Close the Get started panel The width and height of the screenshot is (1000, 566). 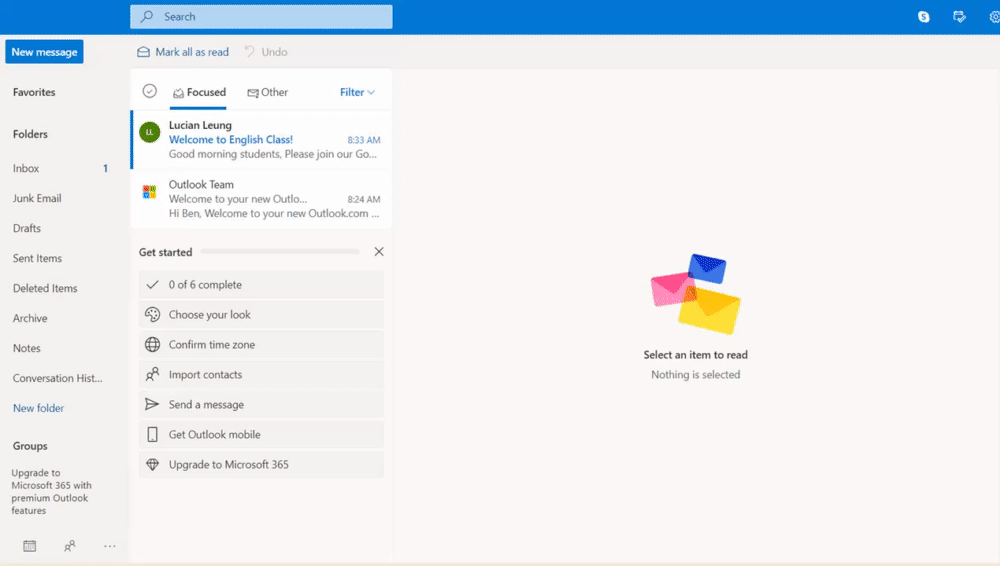tap(379, 252)
